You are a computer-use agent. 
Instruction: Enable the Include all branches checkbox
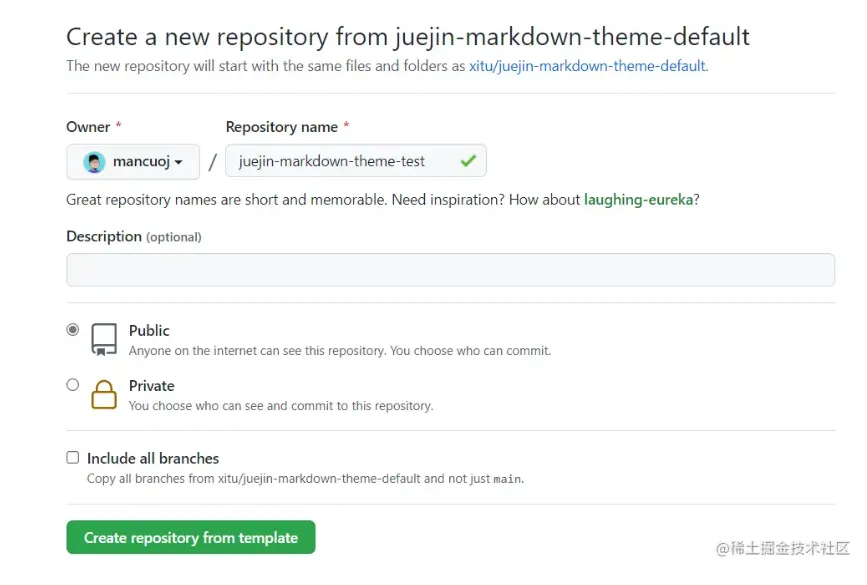(72, 457)
